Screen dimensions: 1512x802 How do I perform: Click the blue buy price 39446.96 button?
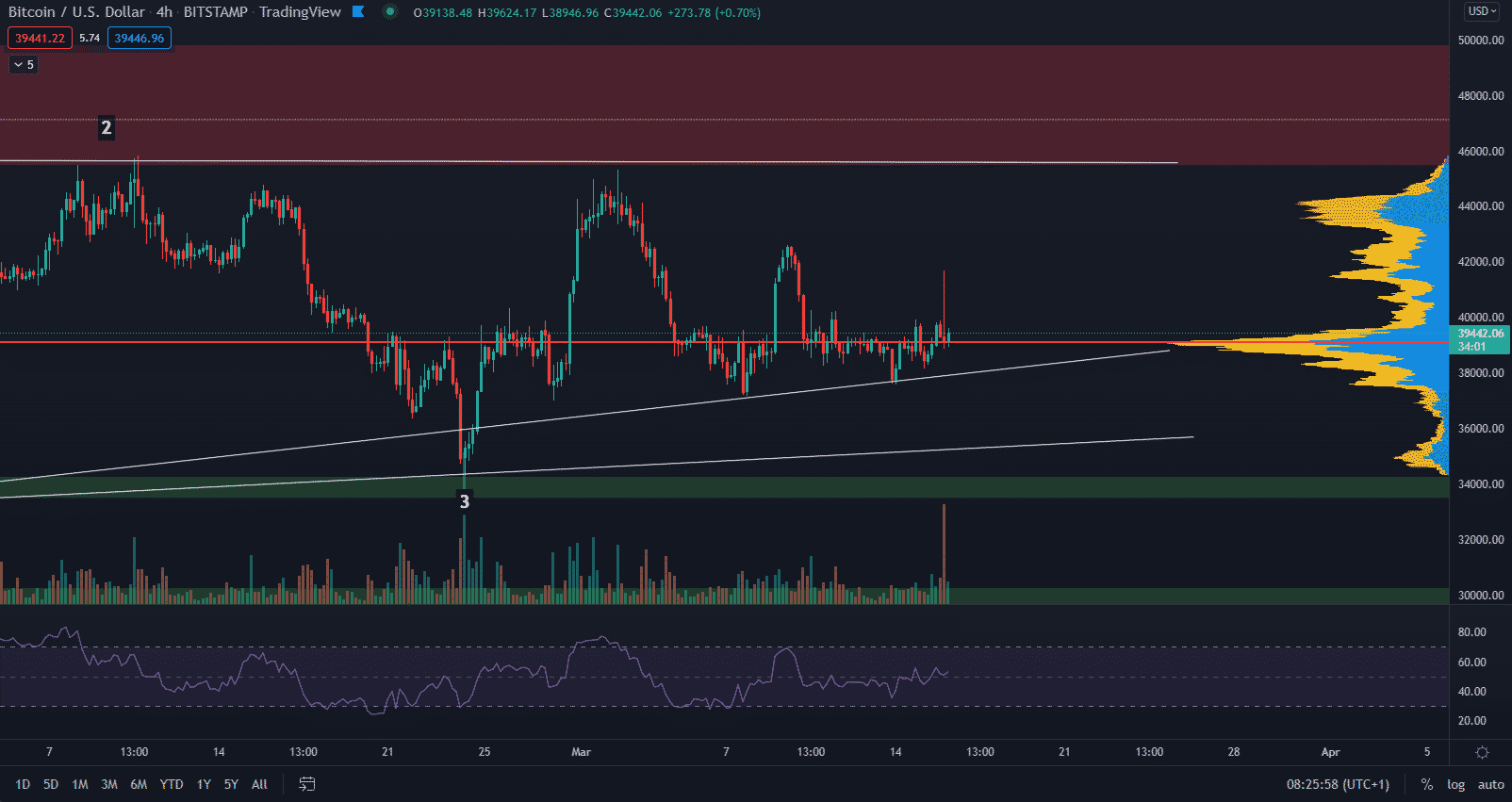click(140, 39)
